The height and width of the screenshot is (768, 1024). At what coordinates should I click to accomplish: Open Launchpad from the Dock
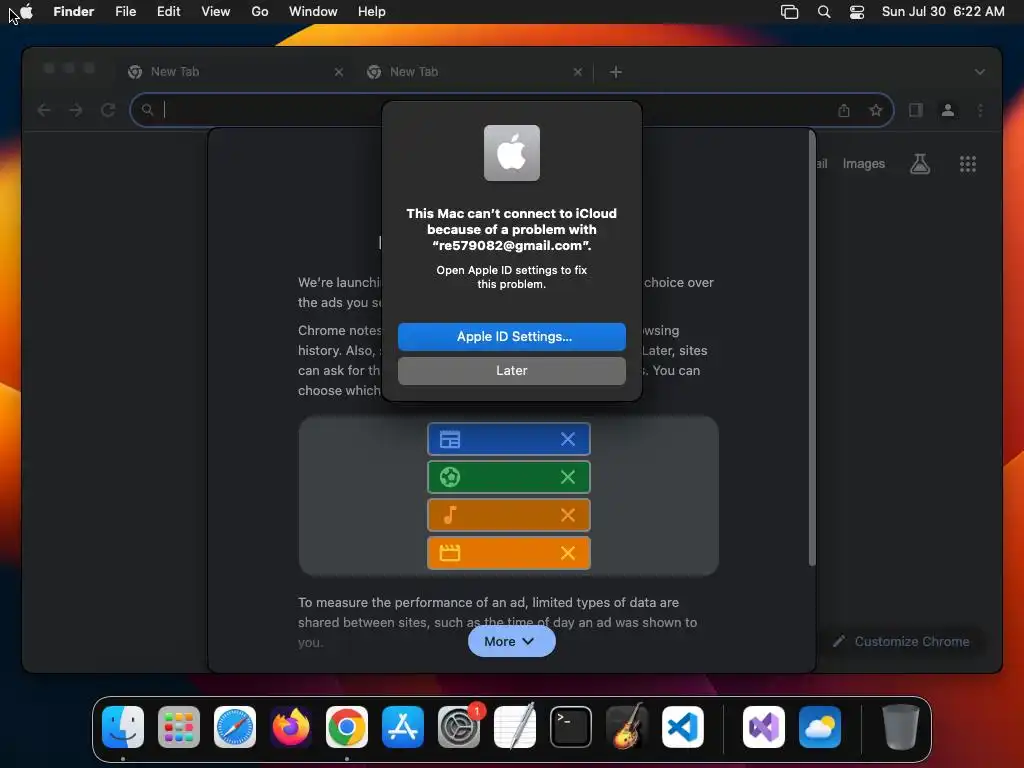[x=179, y=727]
